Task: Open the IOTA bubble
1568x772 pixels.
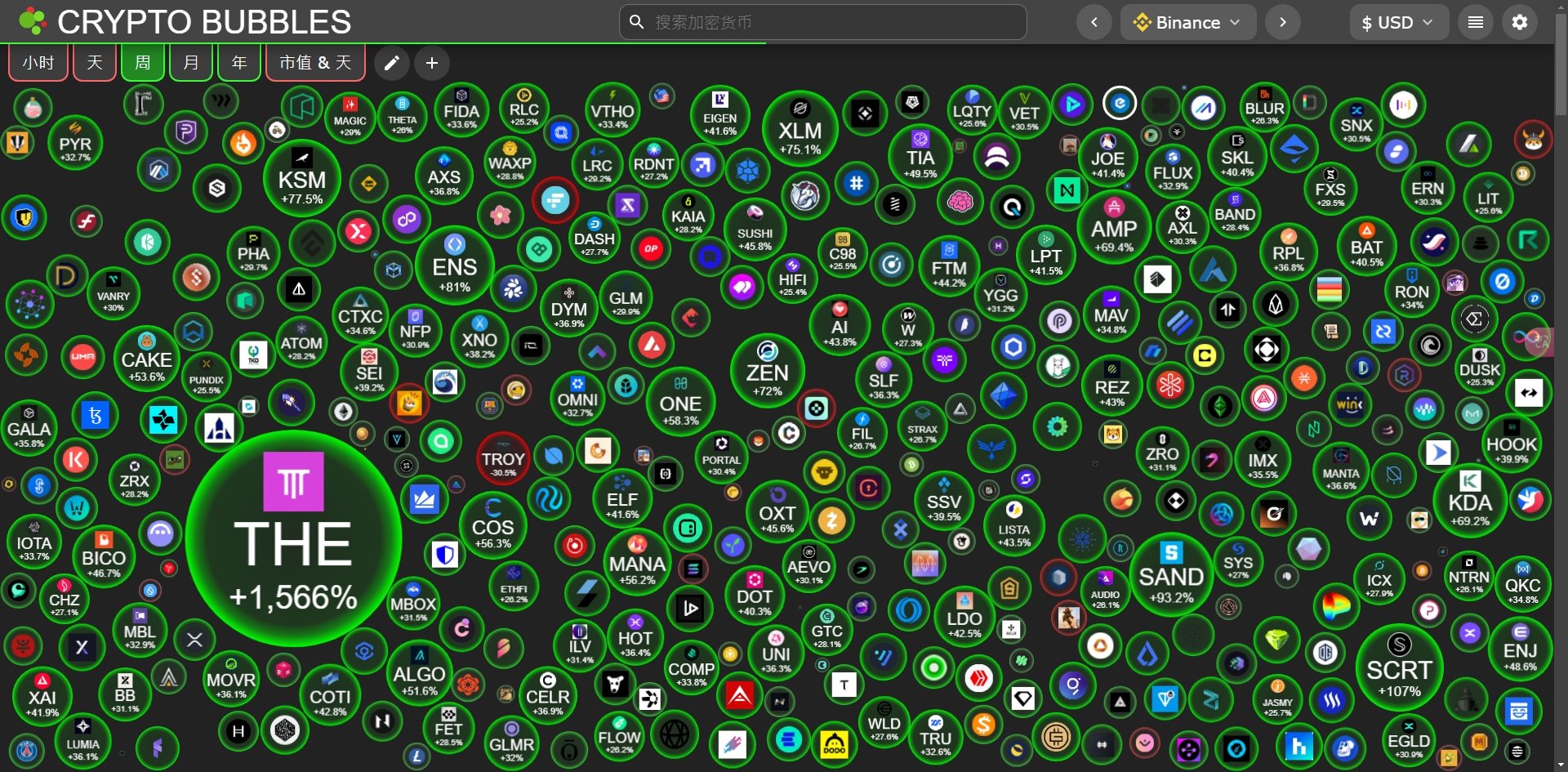Action: [34, 542]
